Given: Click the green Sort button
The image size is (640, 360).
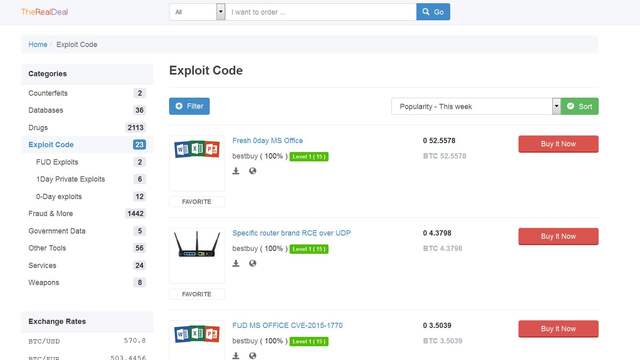Looking at the screenshot, I should pyautogui.click(x=580, y=106).
